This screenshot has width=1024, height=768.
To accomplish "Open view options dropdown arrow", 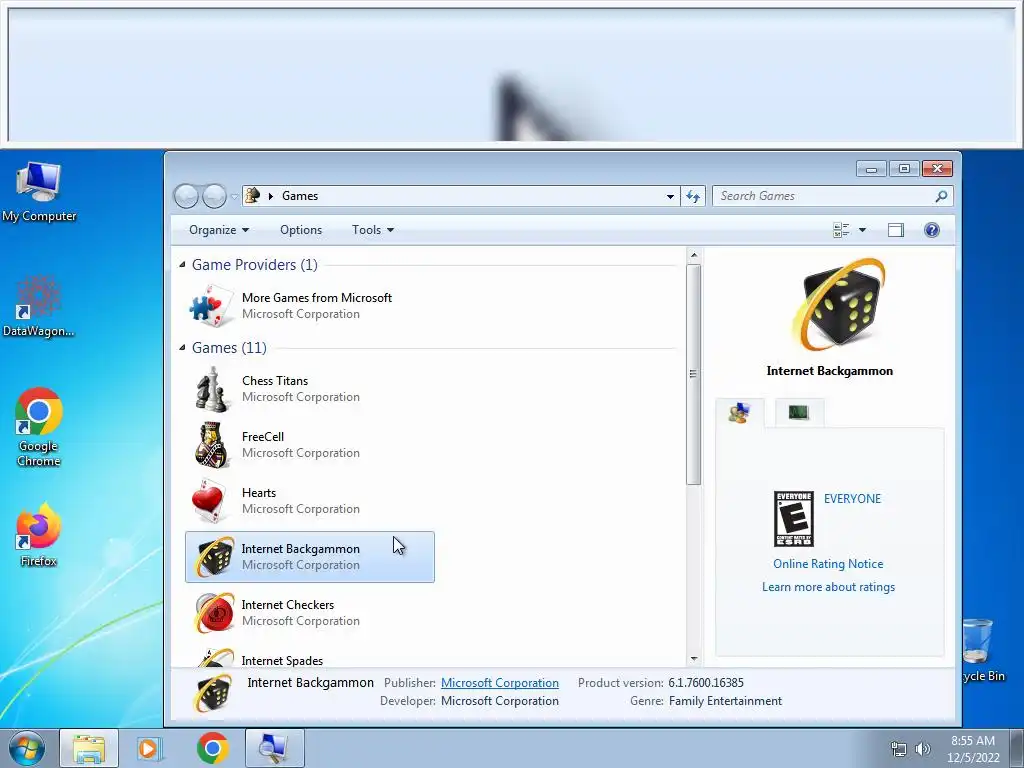I will [862, 230].
